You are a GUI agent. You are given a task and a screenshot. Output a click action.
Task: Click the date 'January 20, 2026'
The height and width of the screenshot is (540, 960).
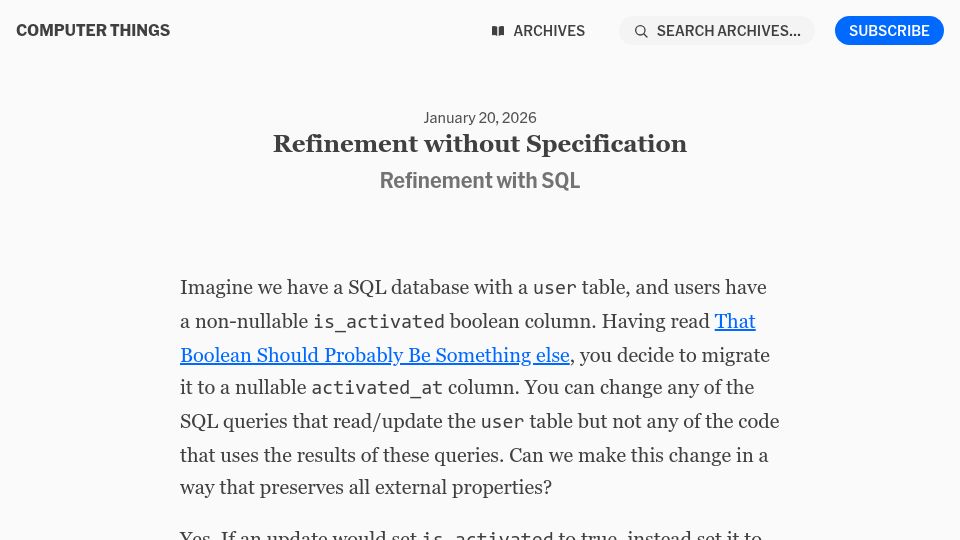[x=480, y=118]
